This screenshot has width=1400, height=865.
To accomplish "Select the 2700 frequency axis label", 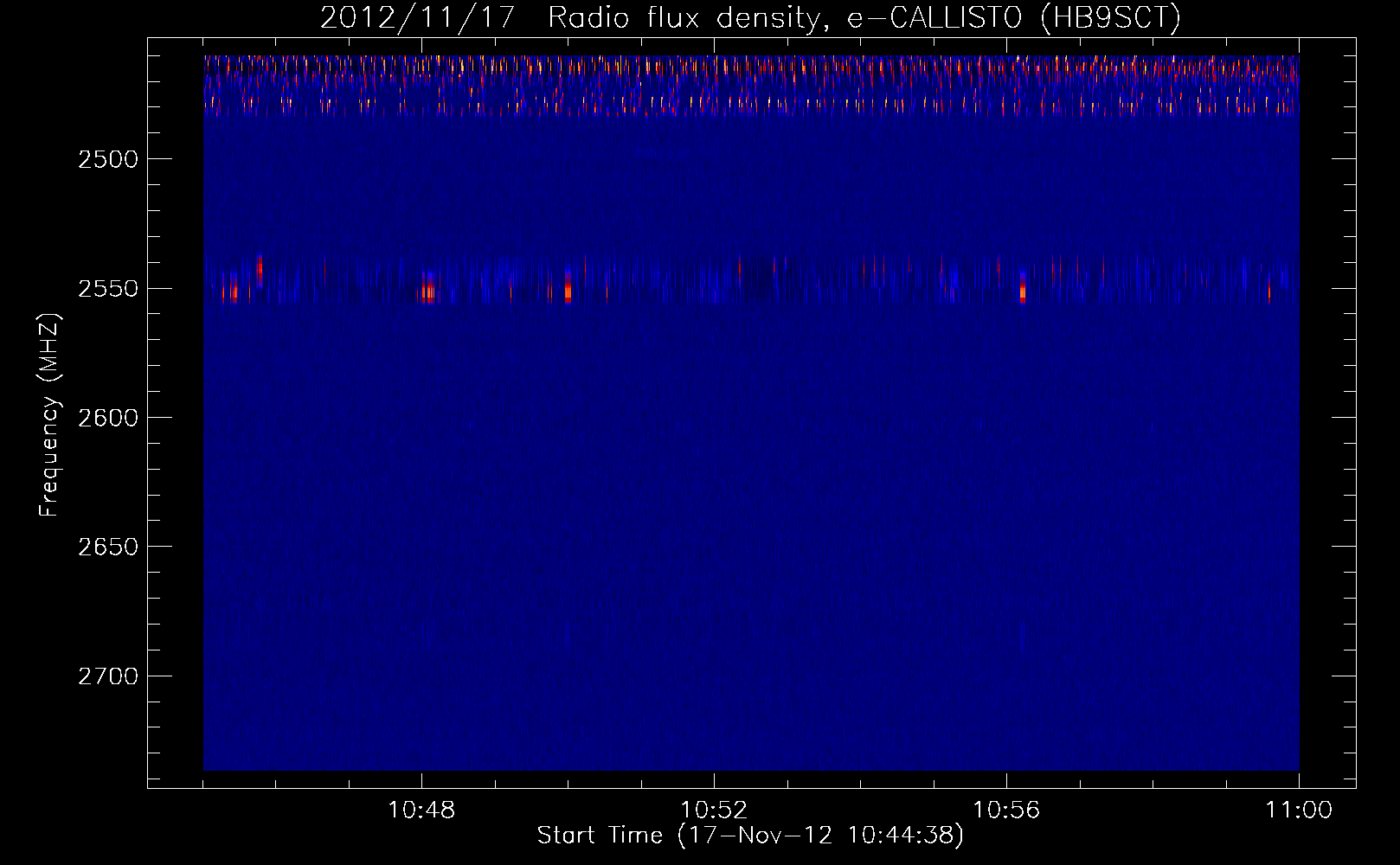I will [x=108, y=676].
